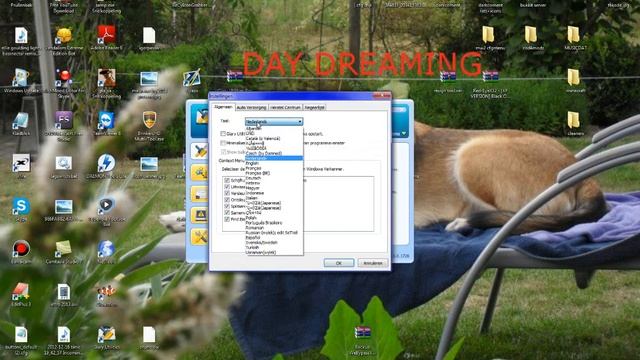Open the Windows Update desktop shortcut
This screenshot has height=360, width=640.
21,78
